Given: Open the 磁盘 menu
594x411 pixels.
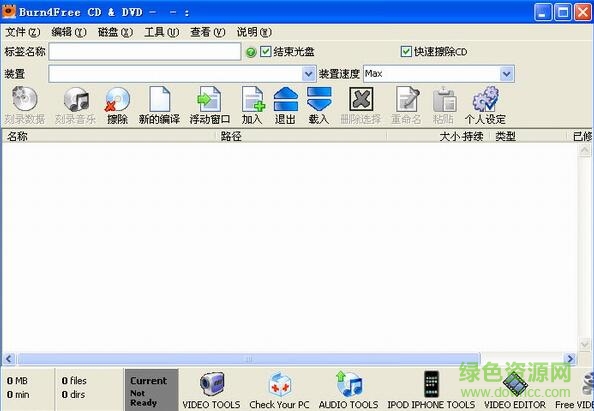Looking at the screenshot, I should tap(115, 32).
